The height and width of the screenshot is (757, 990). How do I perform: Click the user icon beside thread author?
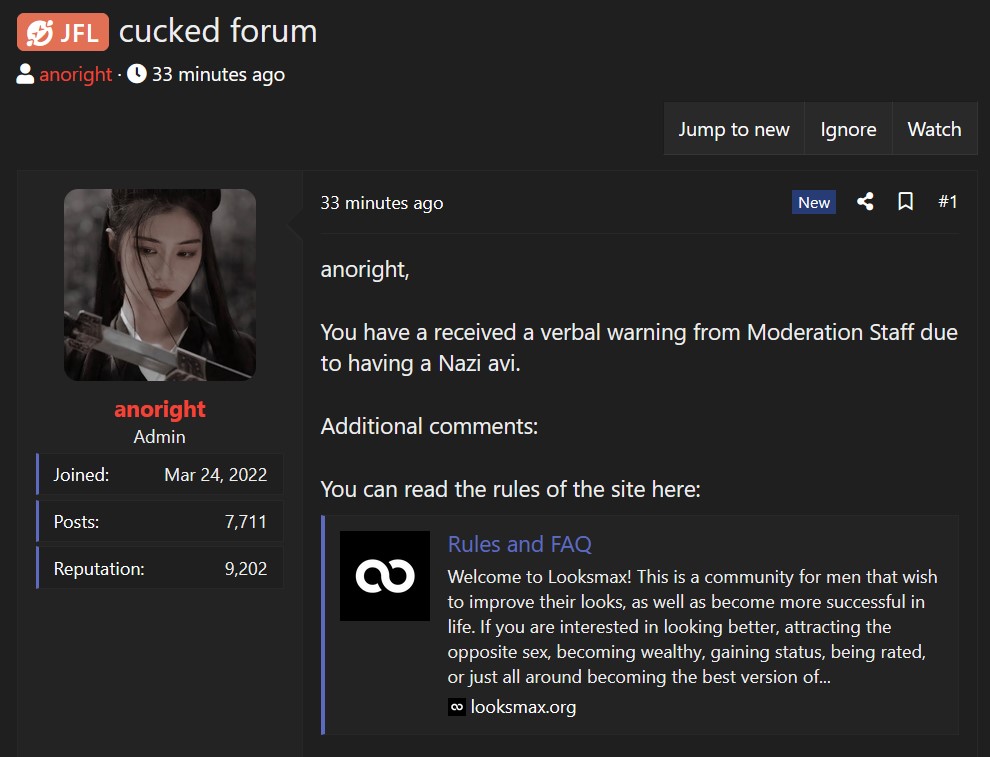[25, 74]
